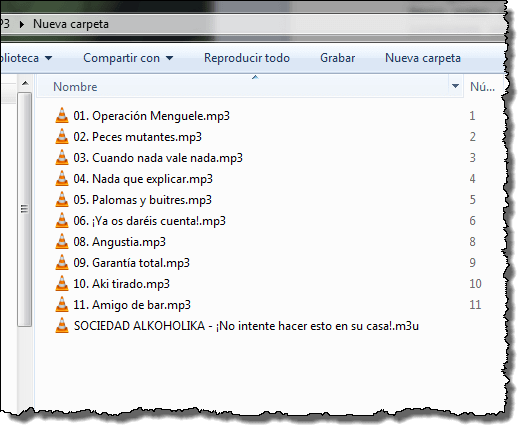Select file 10. Aki tirado.mp3
Image resolution: width=525 pixels, height=431 pixels.
(x=122, y=284)
